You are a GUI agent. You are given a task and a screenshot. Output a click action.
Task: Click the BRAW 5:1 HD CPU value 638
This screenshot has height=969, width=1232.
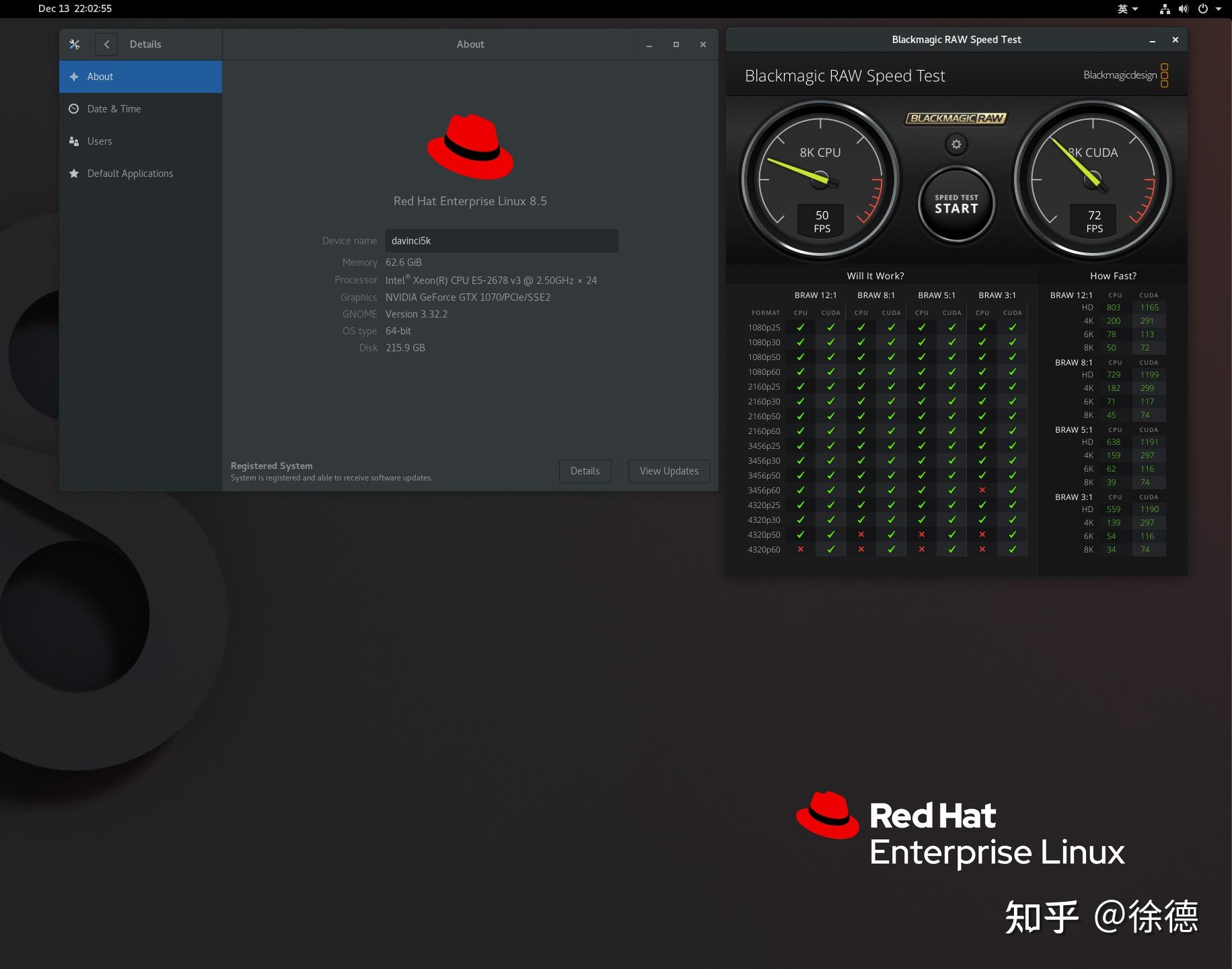click(1114, 442)
